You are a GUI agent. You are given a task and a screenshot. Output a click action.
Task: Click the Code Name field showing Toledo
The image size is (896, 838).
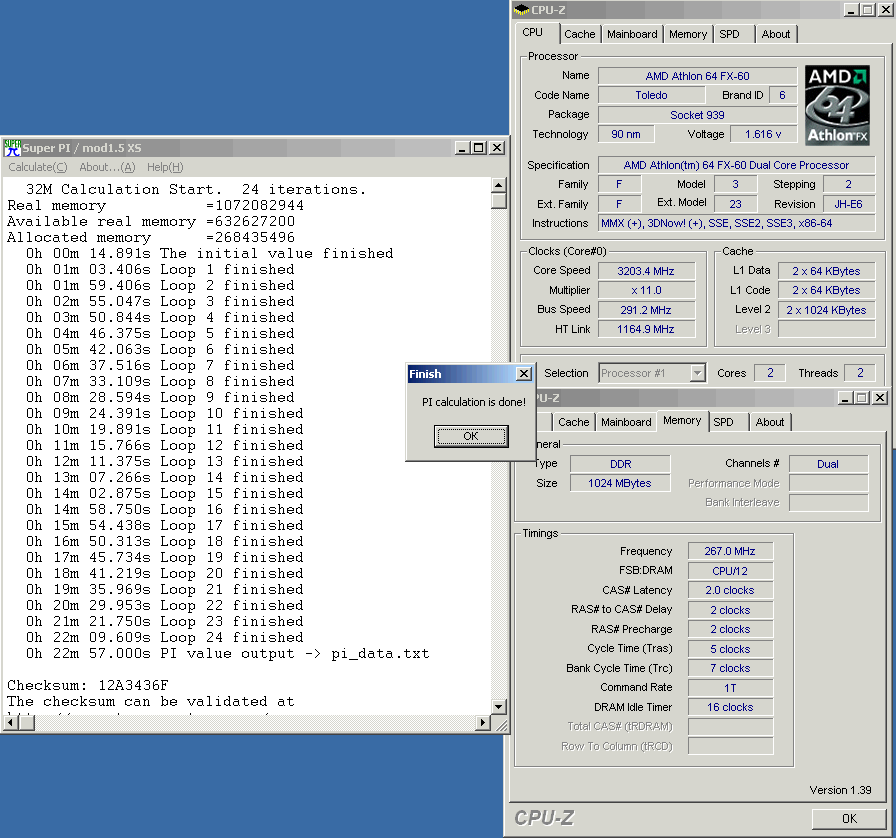[651, 95]
